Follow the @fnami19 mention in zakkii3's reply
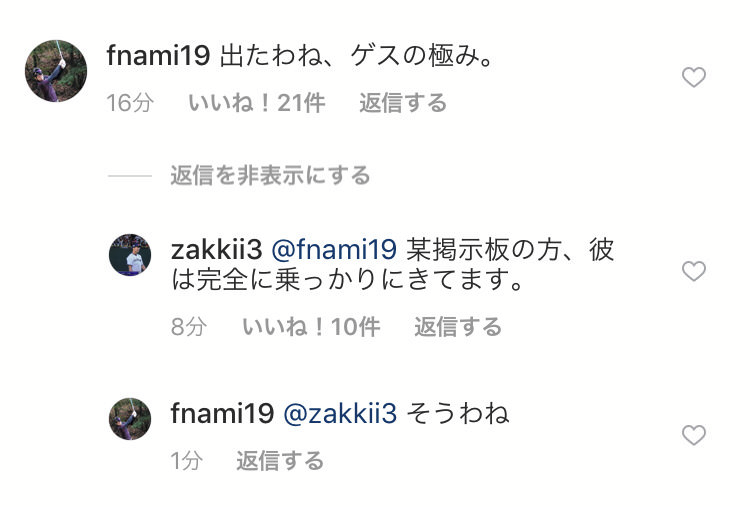750x507 pixels. [334, 250]
